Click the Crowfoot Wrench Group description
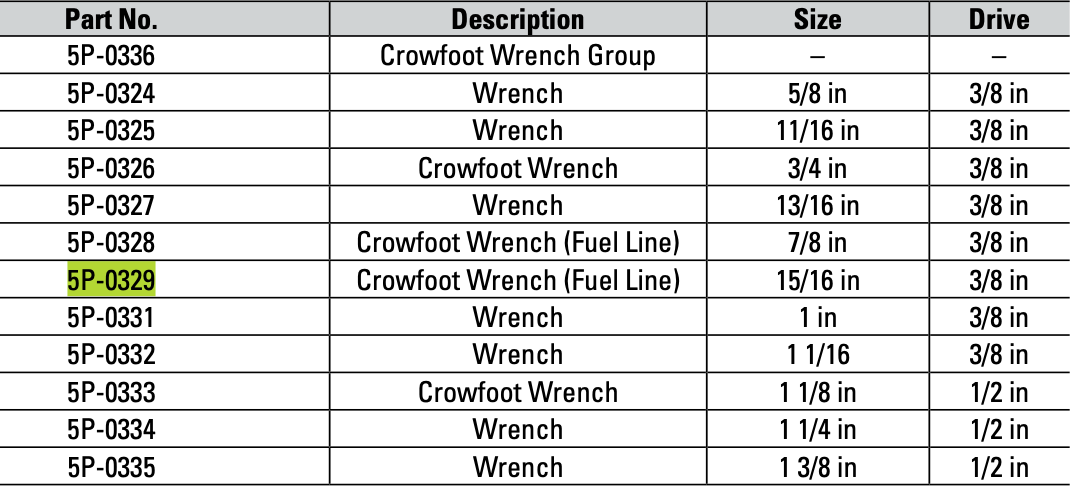Screen dimensions: 1086x486 point(517,56)
